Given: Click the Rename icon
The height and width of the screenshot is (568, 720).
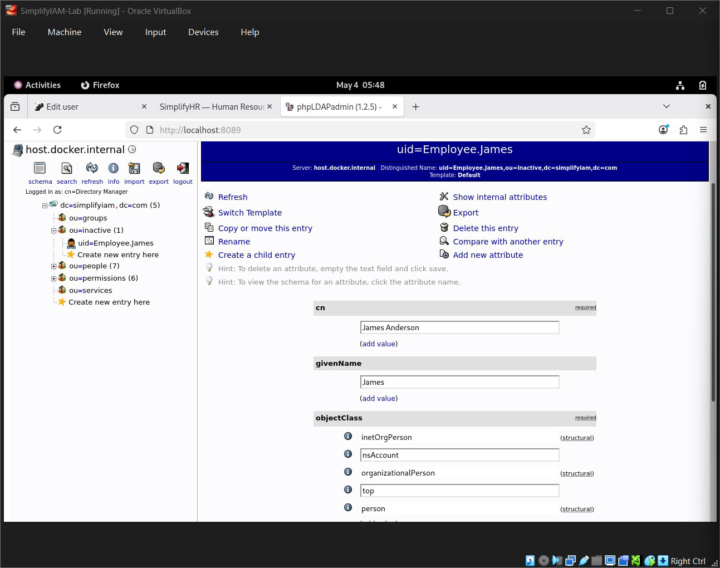Looking at the screenshot, I should tap(209, 241).
